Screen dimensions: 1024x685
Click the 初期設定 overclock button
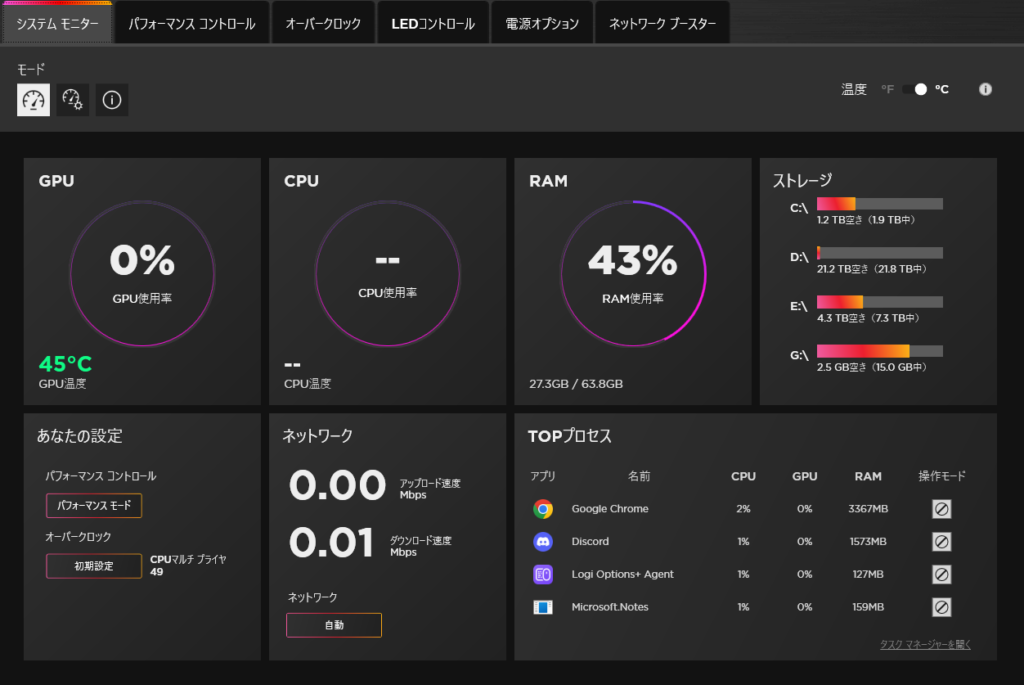tap(94, 566)
